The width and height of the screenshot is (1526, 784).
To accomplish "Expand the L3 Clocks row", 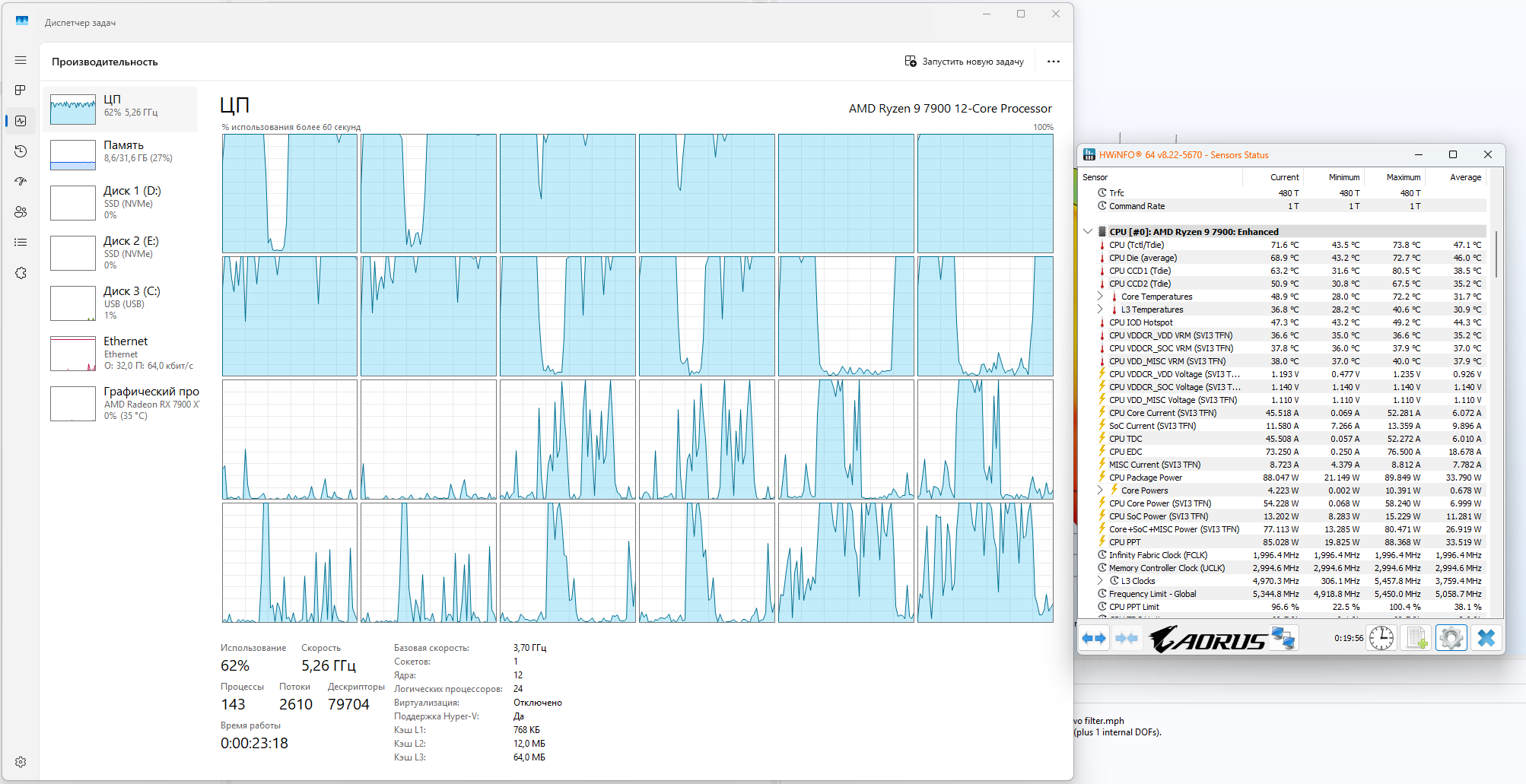I will click(x=1100, y=581).
